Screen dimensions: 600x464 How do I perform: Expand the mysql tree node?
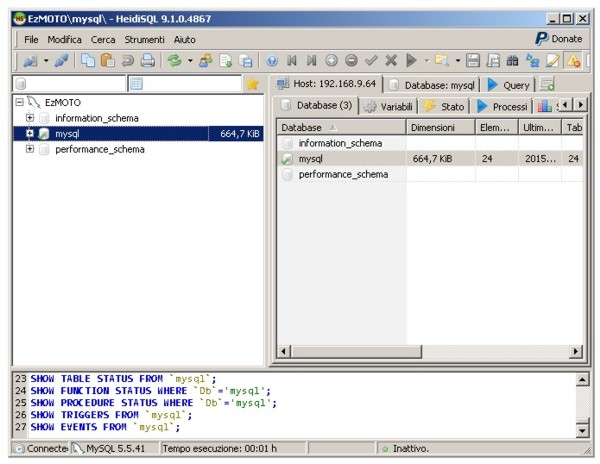29,134
